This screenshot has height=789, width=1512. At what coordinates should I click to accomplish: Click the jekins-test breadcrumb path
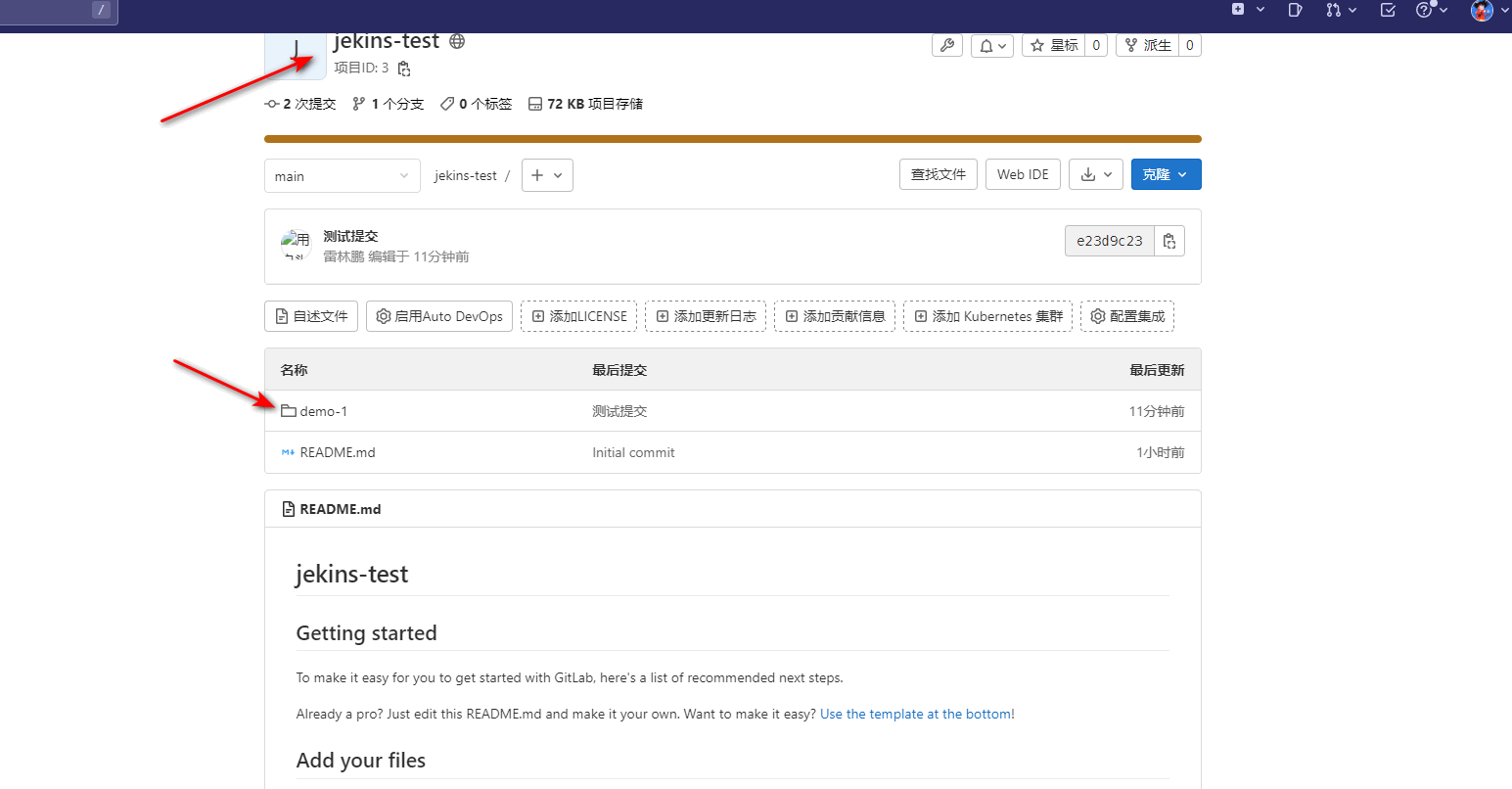466,176
